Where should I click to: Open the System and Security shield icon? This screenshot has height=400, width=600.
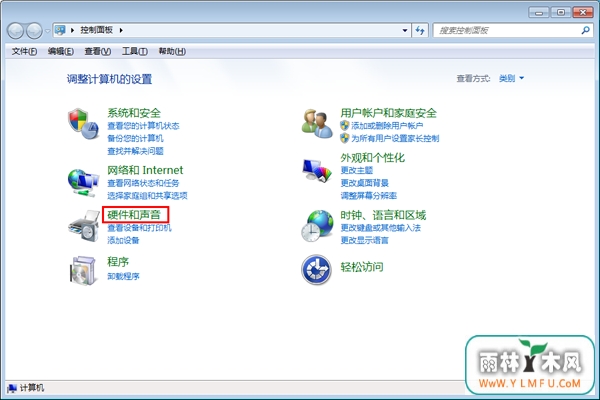(83, 124)
